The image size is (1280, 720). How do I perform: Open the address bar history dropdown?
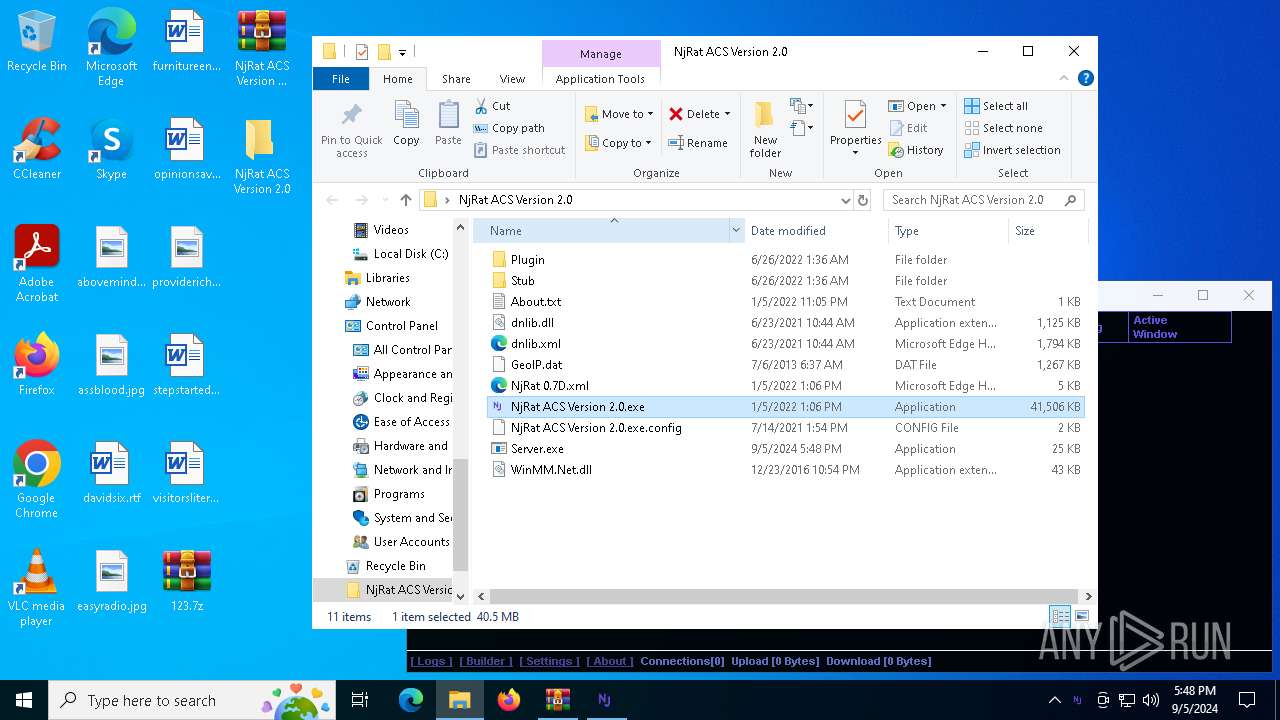[x=846, y=200]
